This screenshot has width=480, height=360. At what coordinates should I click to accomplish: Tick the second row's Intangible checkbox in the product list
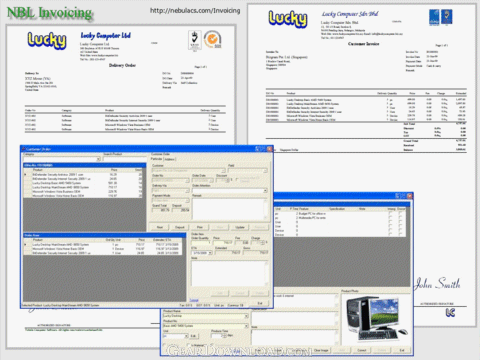tap(390, 218)
